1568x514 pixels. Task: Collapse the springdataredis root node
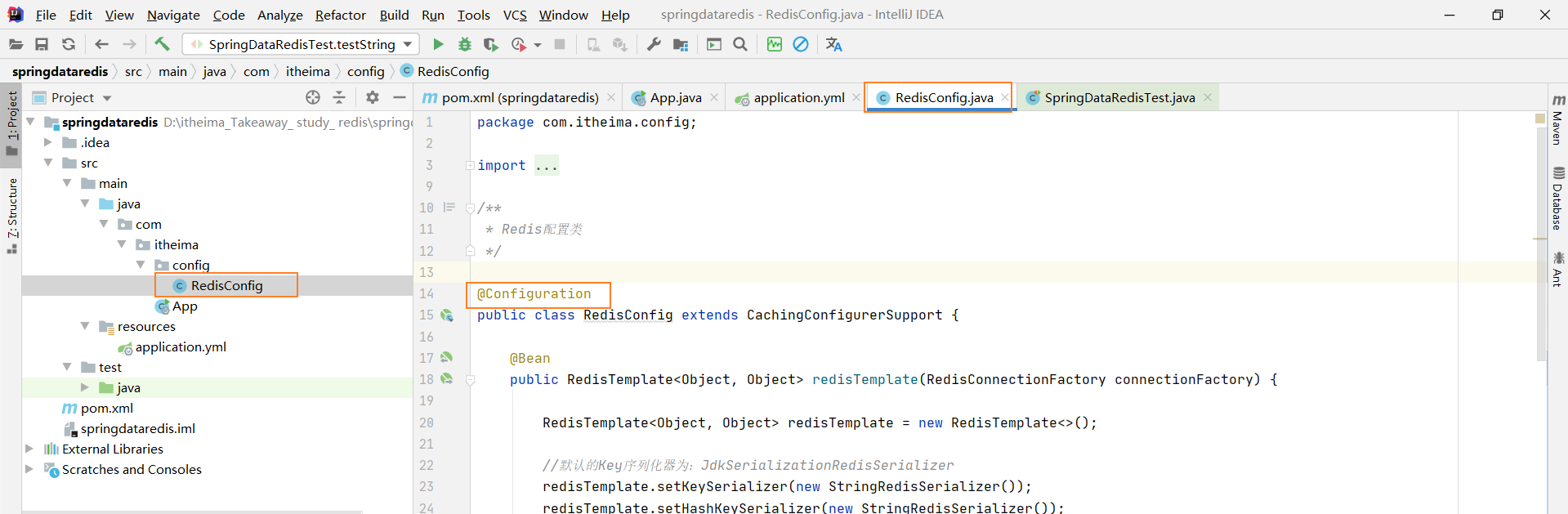point(30,122)
